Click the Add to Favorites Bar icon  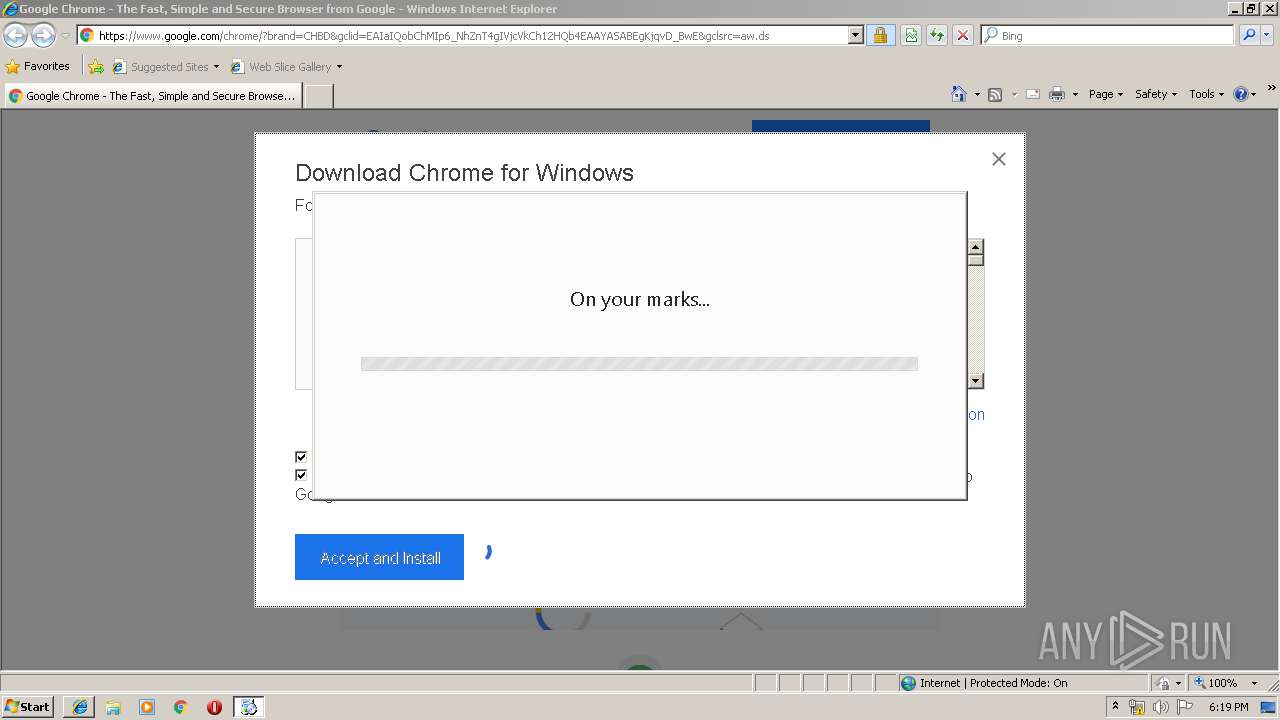pos(96,67)
